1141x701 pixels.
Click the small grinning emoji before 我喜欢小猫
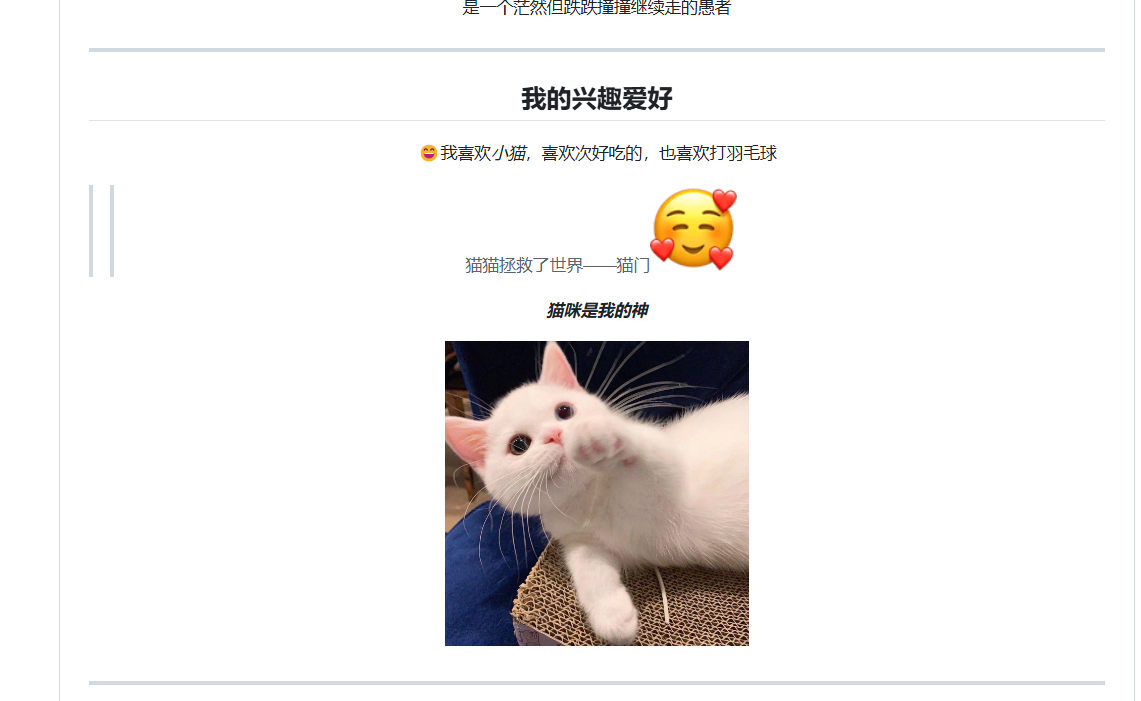pyautogui.click(x=429, y=154)
